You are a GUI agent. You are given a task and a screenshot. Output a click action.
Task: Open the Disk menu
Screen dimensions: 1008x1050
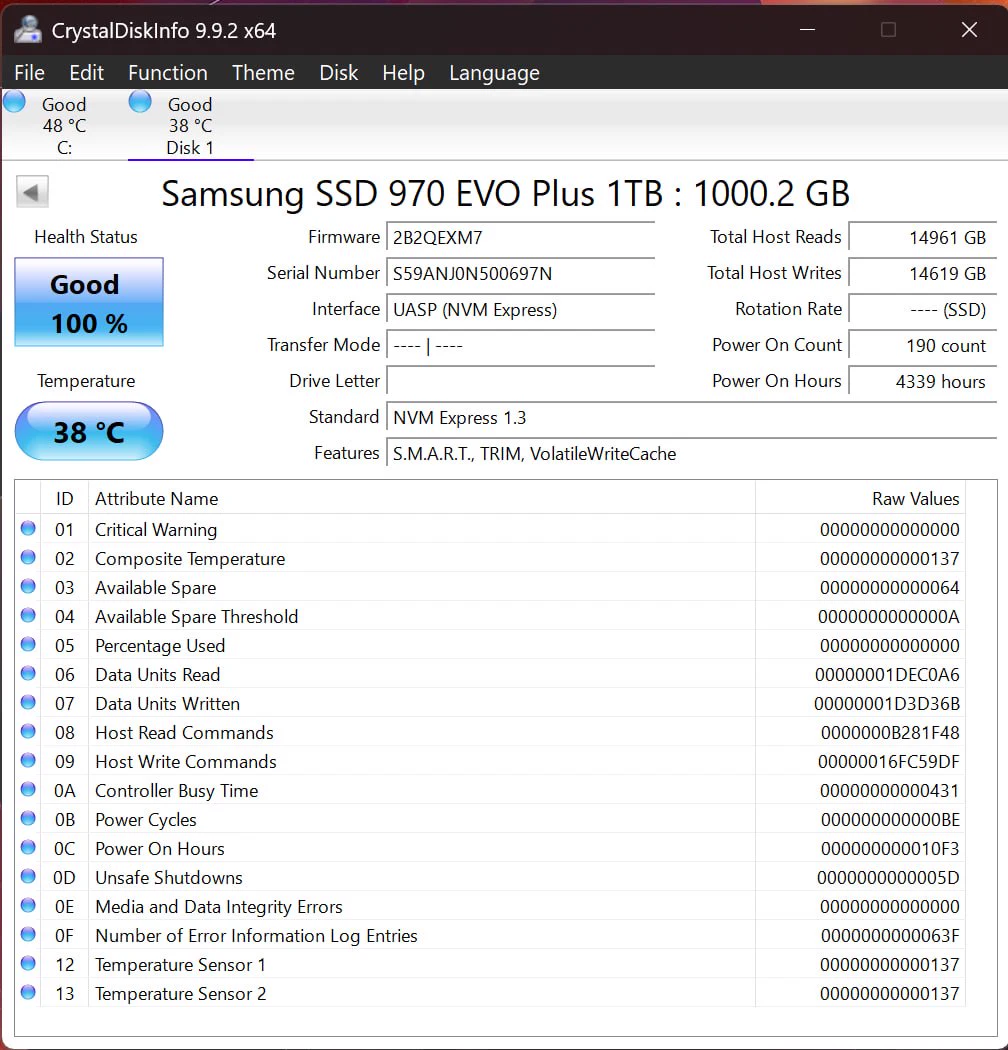(x=338, y=72)
